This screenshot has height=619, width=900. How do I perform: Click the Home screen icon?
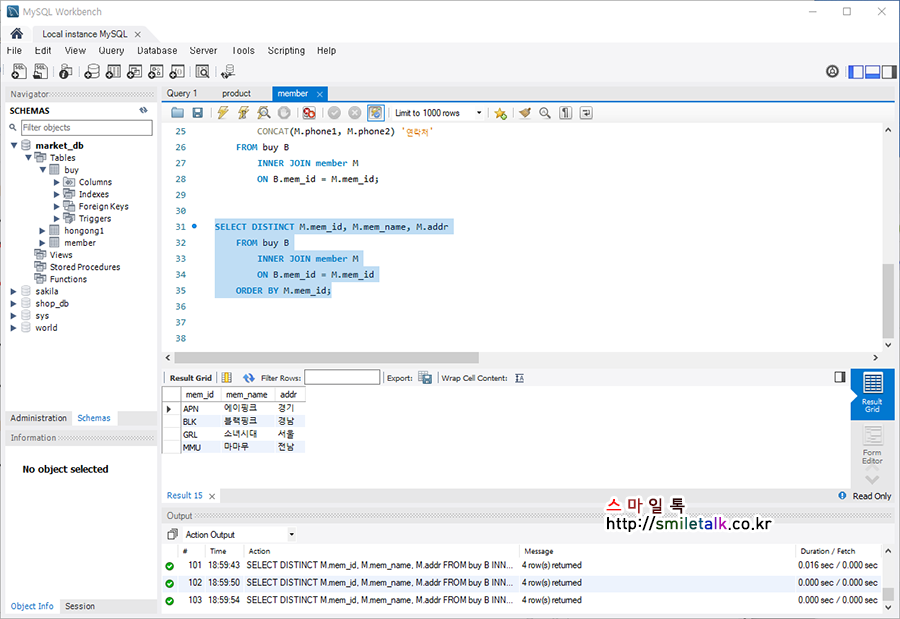pos(17,33)
